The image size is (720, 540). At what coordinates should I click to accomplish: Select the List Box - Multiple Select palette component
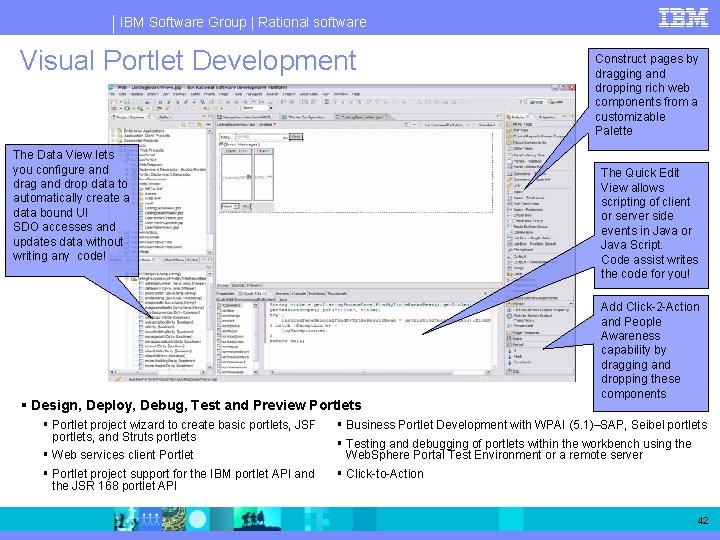(530, 244)
